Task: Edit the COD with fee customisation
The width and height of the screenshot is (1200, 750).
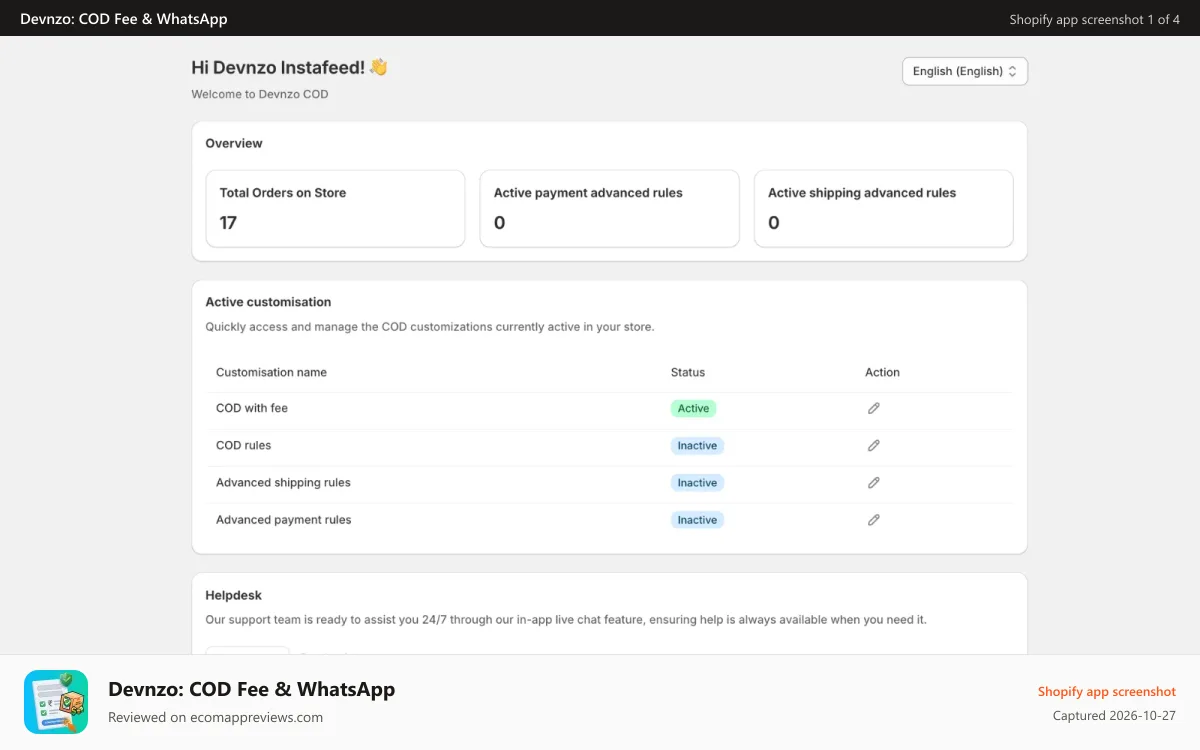Action: click(x=873, y=408)
